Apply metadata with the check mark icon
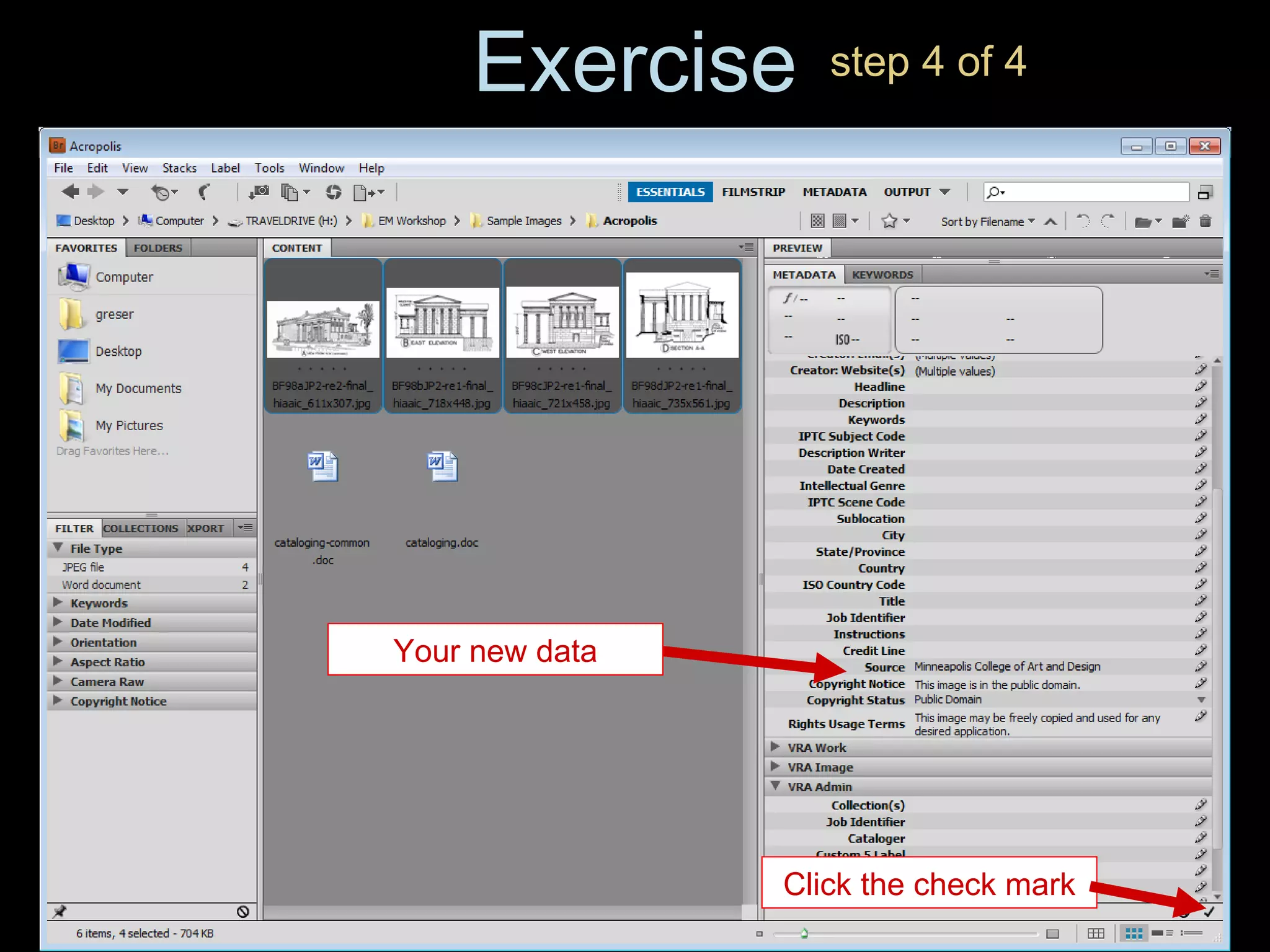Screen dimensions: 1270x952 click(1209, 912)
